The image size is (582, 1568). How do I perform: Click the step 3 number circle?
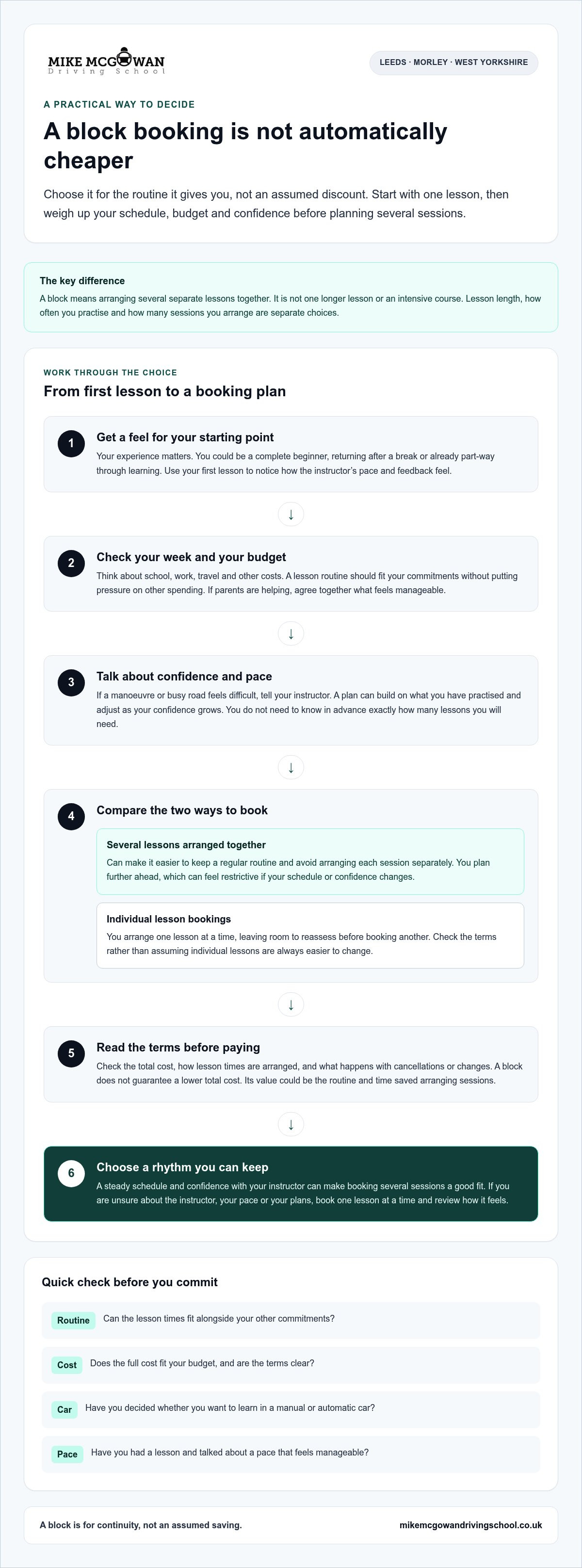(x=71, y=682)
